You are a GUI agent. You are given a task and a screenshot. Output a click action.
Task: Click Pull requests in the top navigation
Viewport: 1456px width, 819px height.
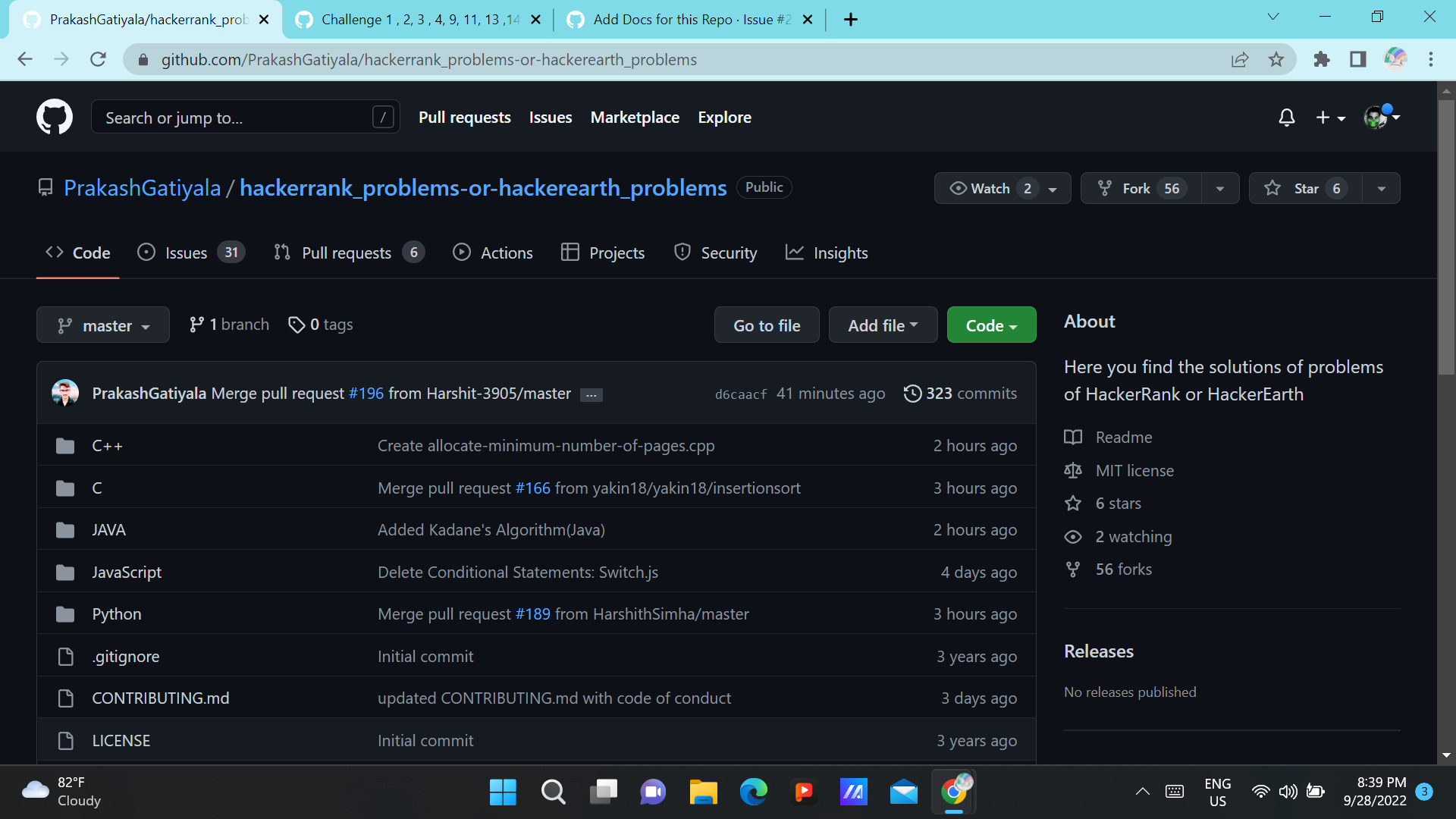point(464,118)
